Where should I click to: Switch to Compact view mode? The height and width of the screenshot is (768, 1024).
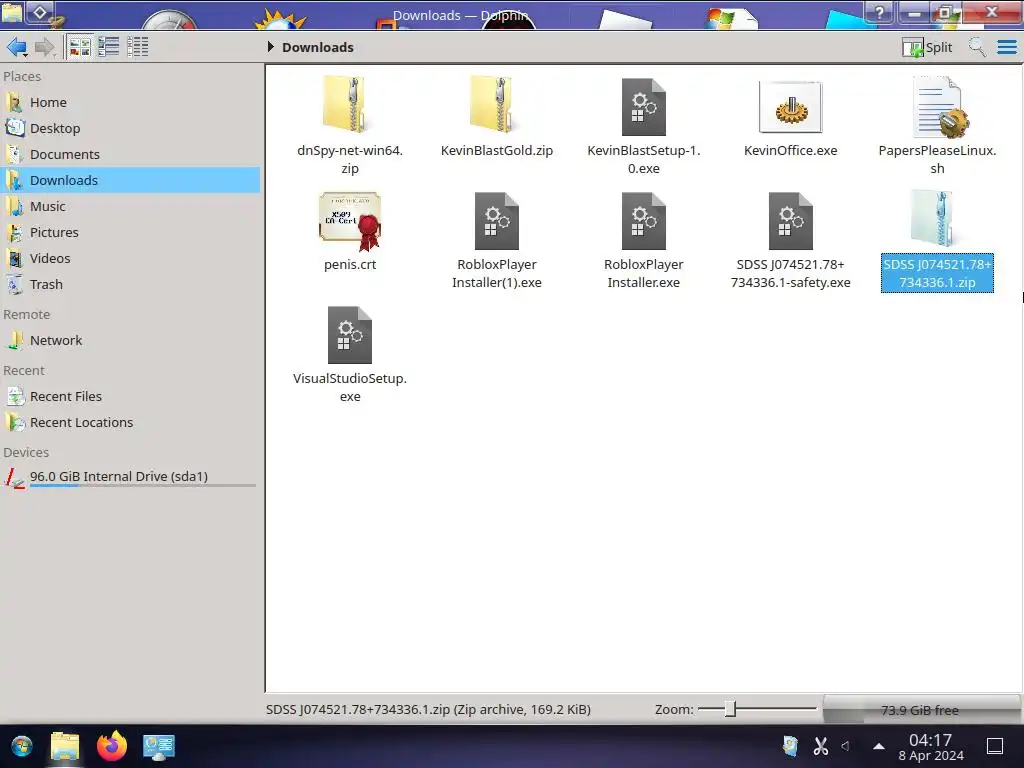pos(108,47)
